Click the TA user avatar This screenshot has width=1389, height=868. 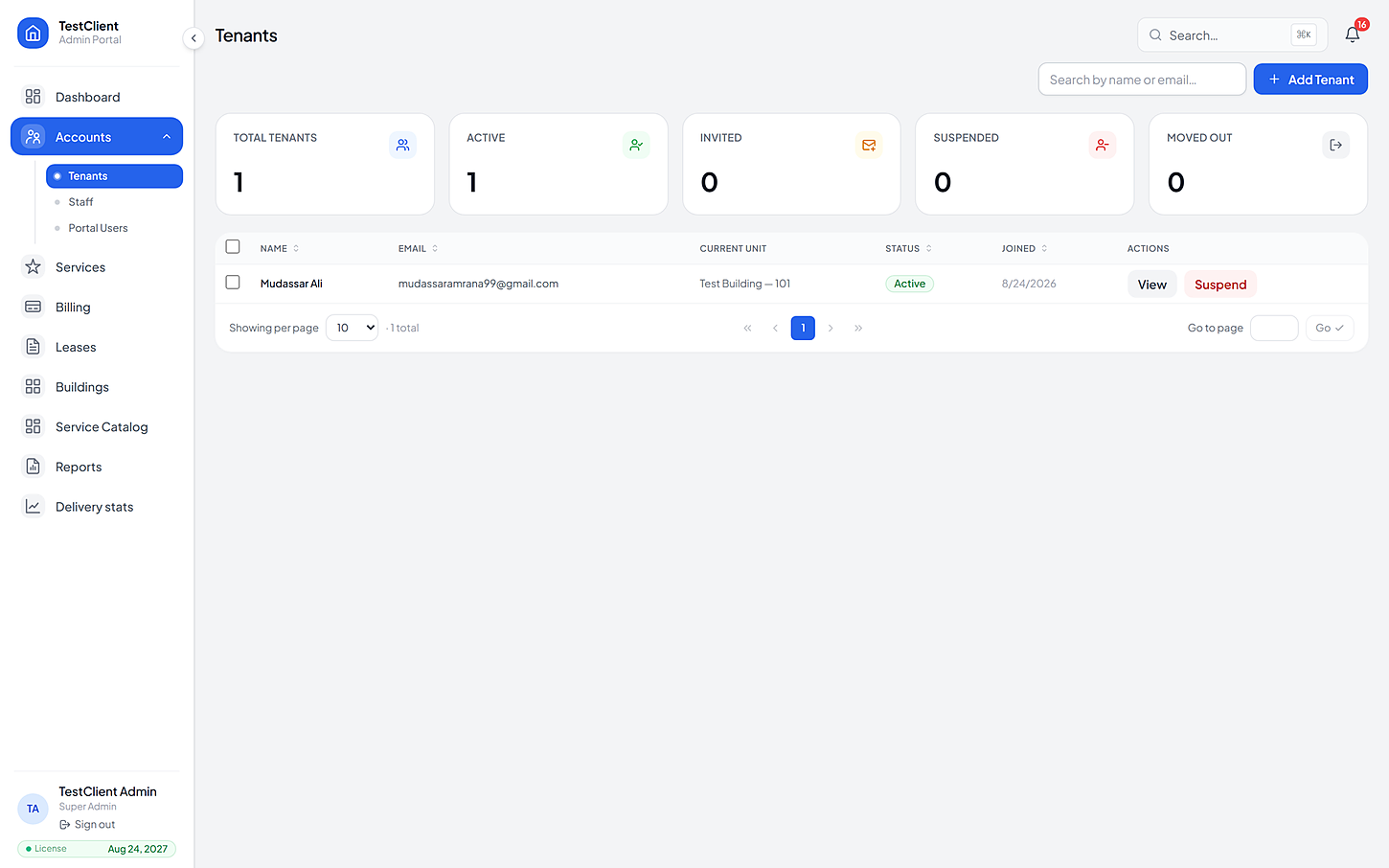[33, 809]
